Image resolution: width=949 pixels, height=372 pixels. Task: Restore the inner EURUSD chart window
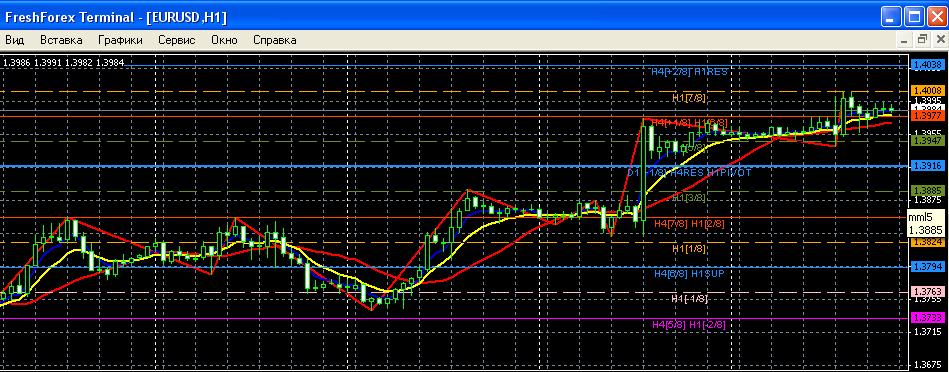pyautogui.click(x=922, y=40)
